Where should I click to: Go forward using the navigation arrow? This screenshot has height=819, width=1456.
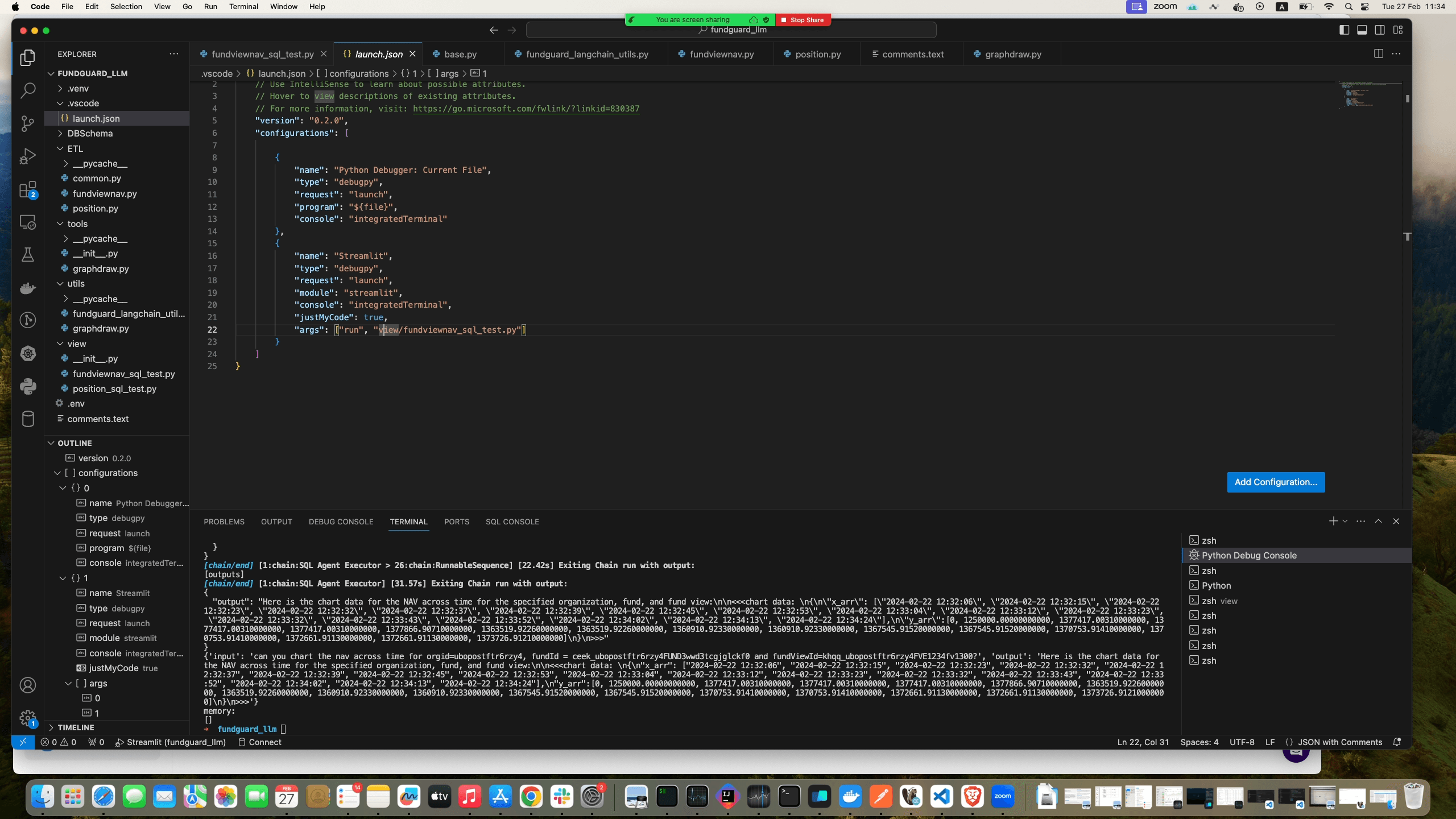512,30
